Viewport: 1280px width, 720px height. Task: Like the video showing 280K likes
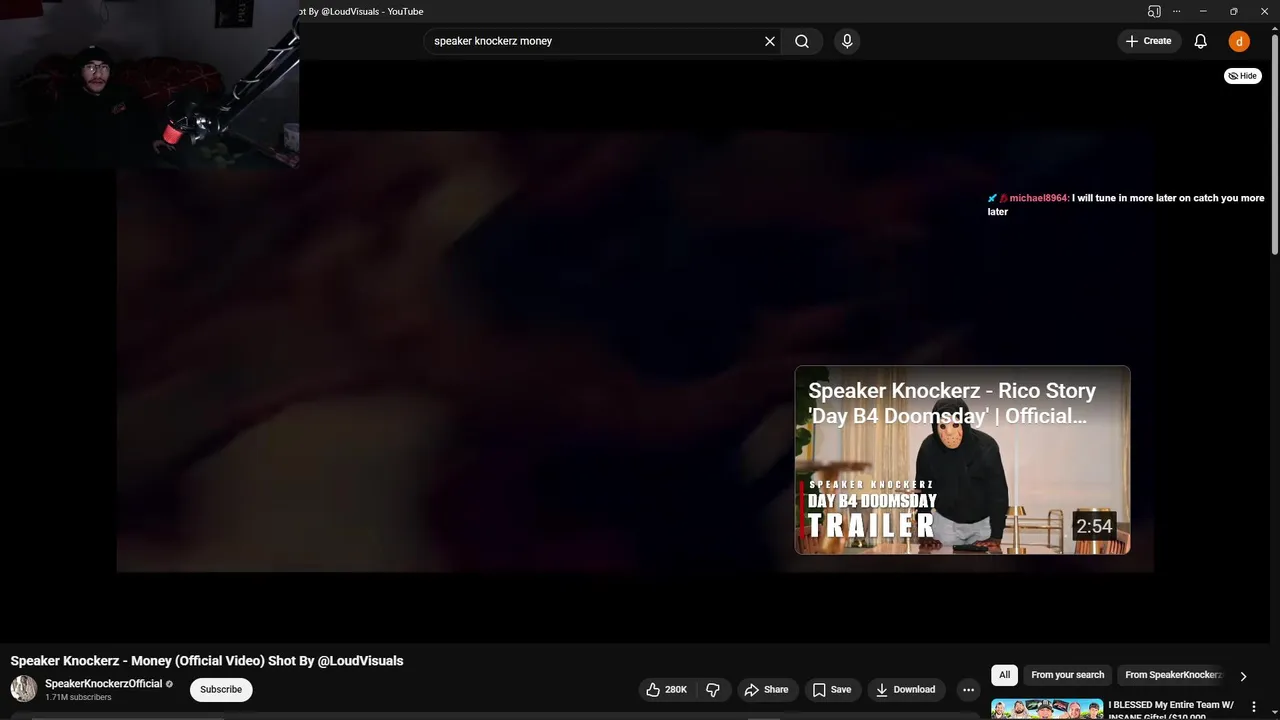(x=666, y=689)
